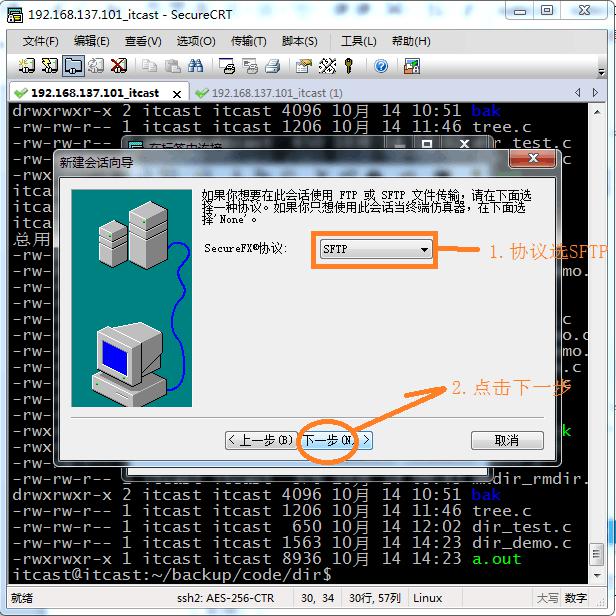Minimize the SecureCRT main window

pos(519,11)
